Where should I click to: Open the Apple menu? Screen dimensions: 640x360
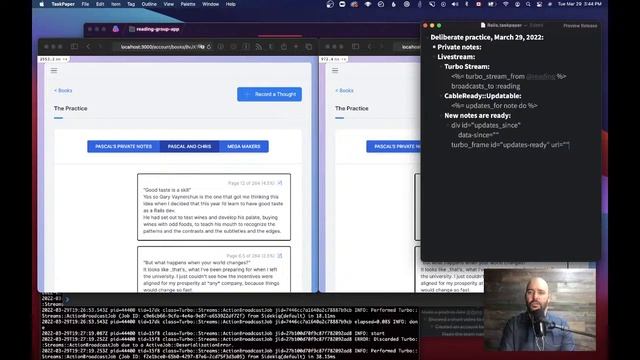[x=42, y=4]
